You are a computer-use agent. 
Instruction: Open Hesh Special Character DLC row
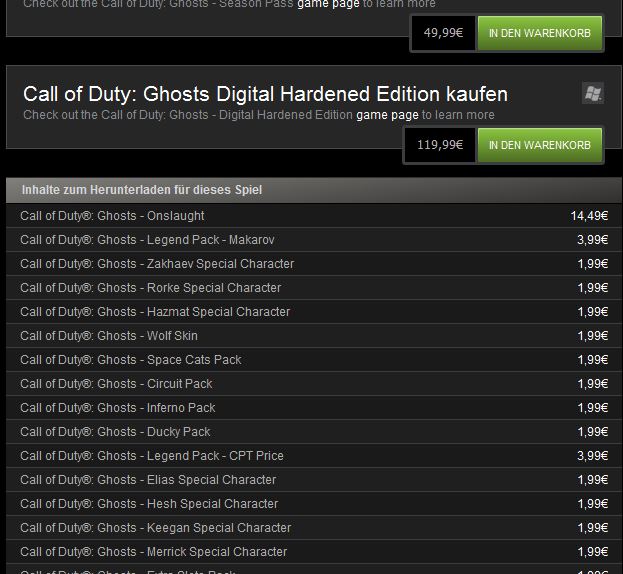(x=314, y=504)
